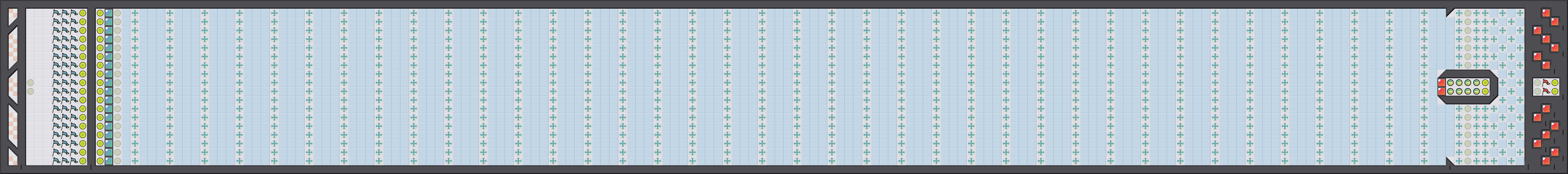Viewport: 1568px width, 174px height.
Task: Click the yellow circle beside the upper red flag
Action: click(1555, 83)
